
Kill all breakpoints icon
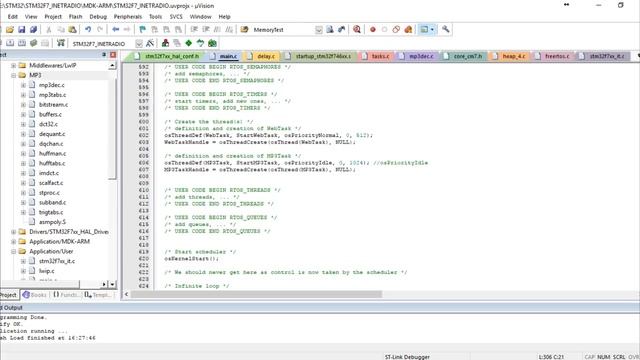point(408,29)
